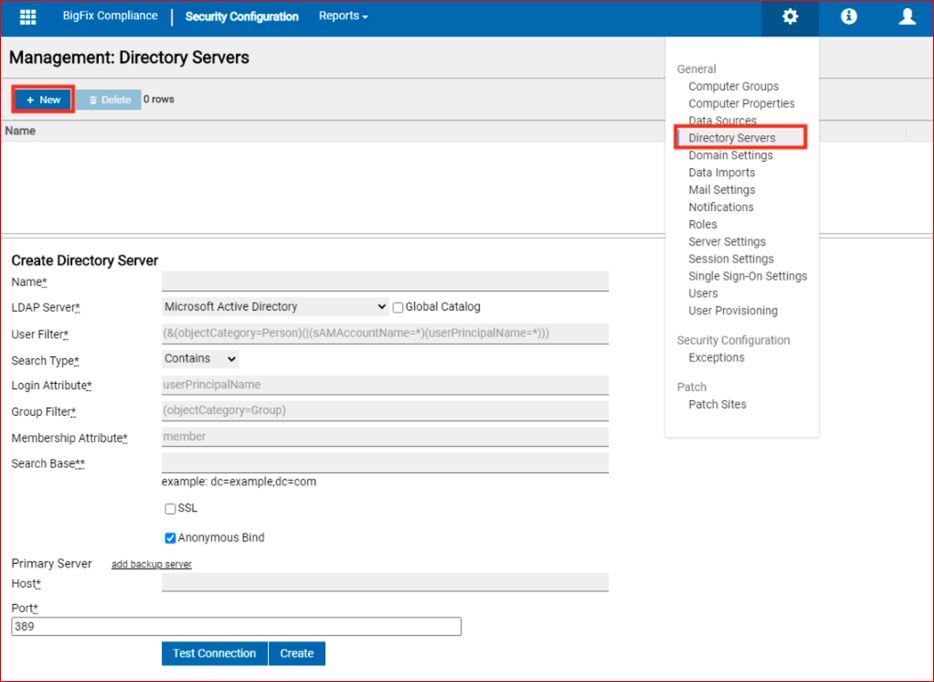Uncheck the Anonymous Bind checkbox
Image resolution: width=934 pixels, height=682 pixels.
(170, 538)
